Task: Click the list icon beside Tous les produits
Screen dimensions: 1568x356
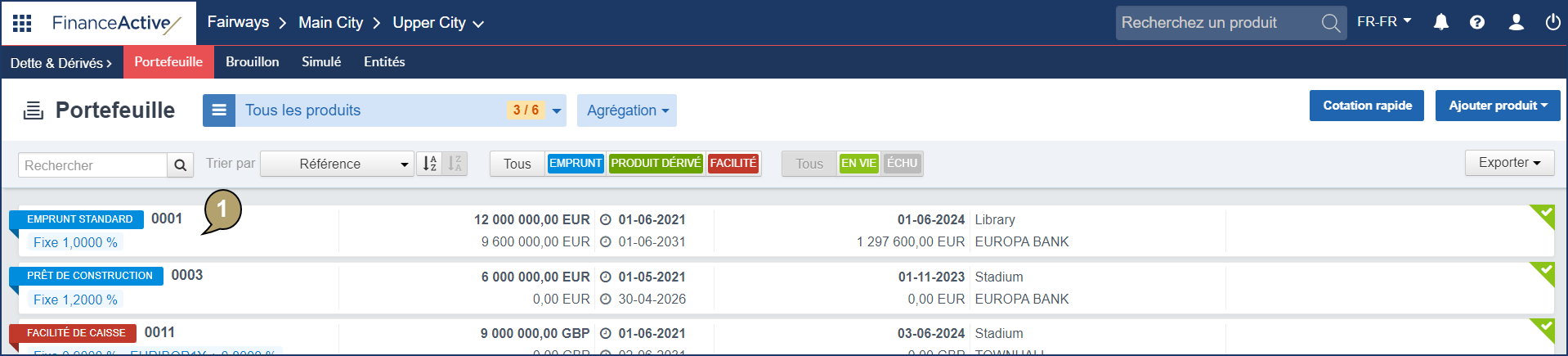Action: 219,110
